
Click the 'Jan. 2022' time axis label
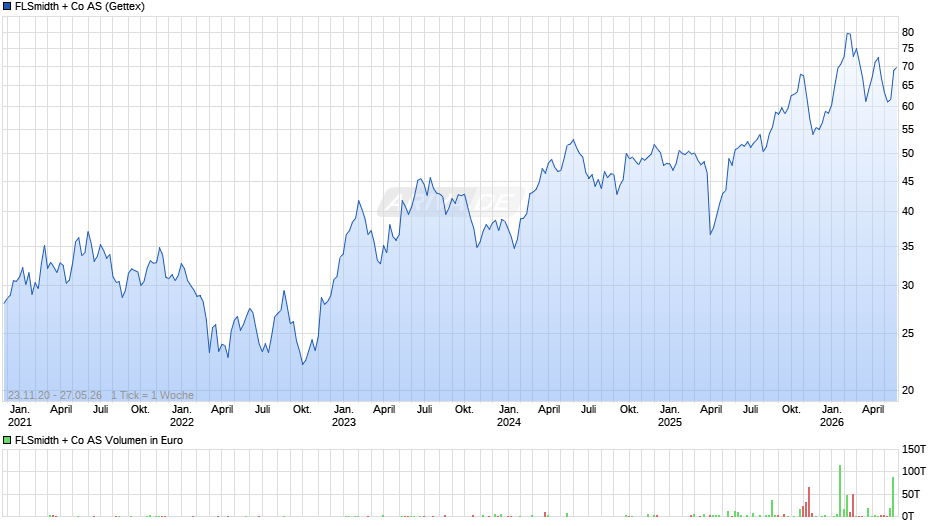[x=182, y=416]
